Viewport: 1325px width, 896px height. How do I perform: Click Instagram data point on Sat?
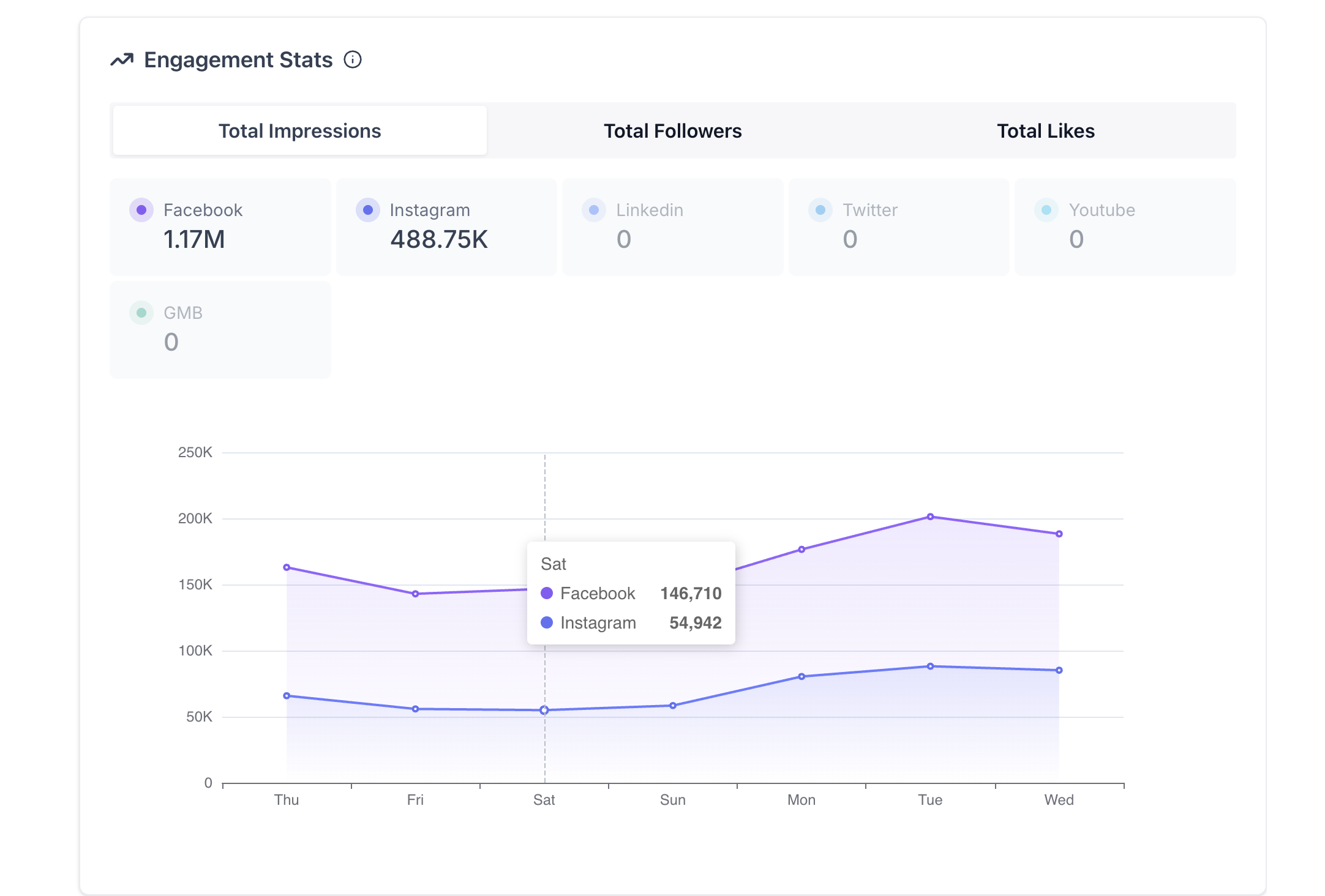pos(544,710)
